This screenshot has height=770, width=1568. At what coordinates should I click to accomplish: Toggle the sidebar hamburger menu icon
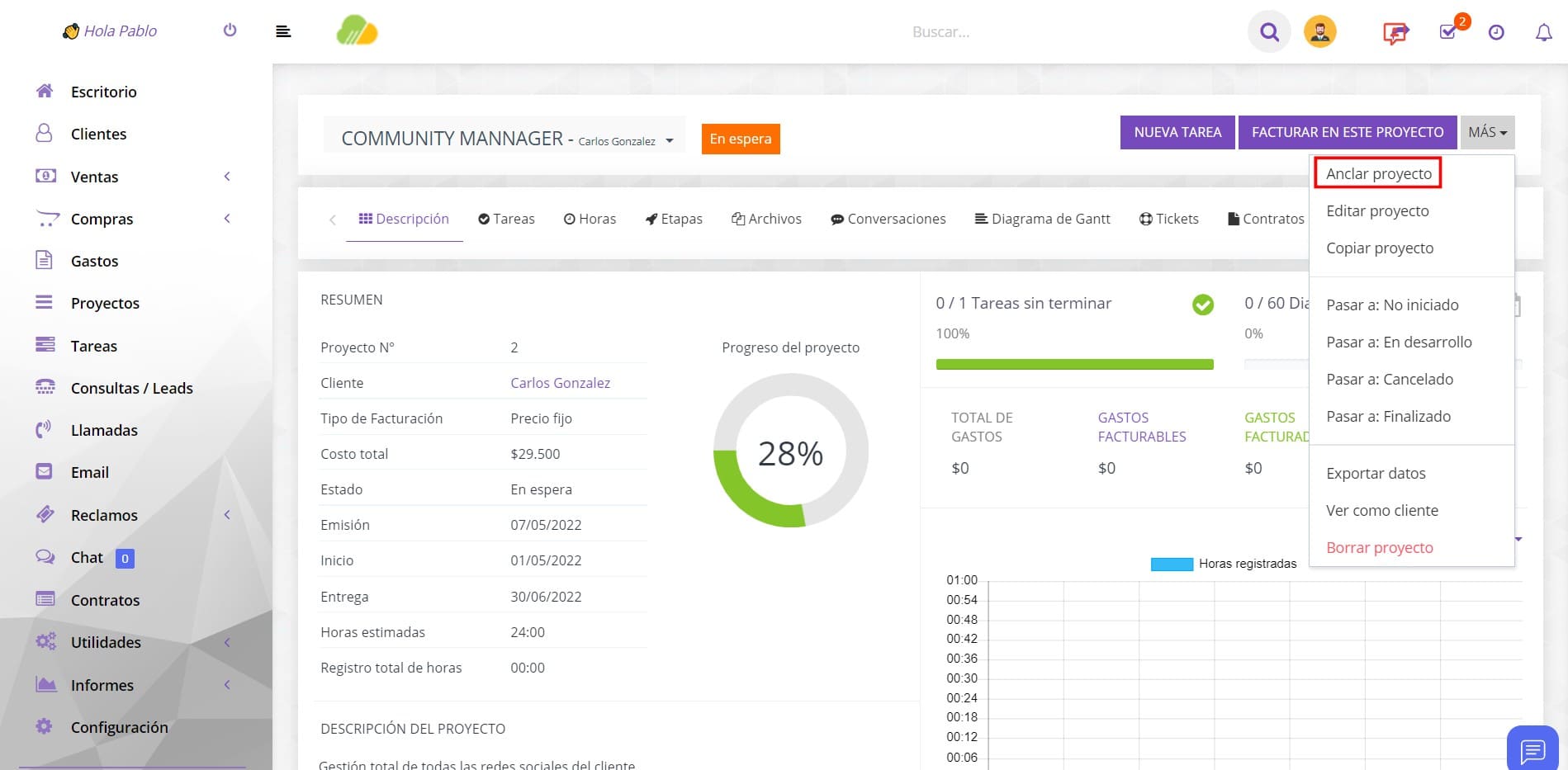coord(283,31)
